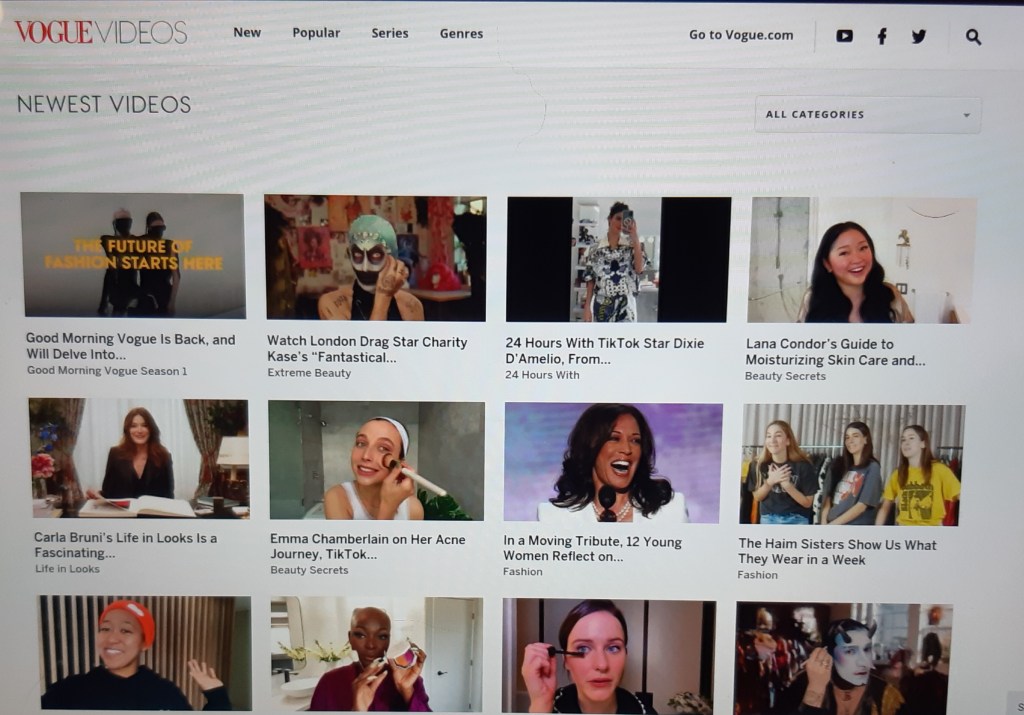
Task: Open the 12 Young Women tribute title
Action: click(592, 548)
